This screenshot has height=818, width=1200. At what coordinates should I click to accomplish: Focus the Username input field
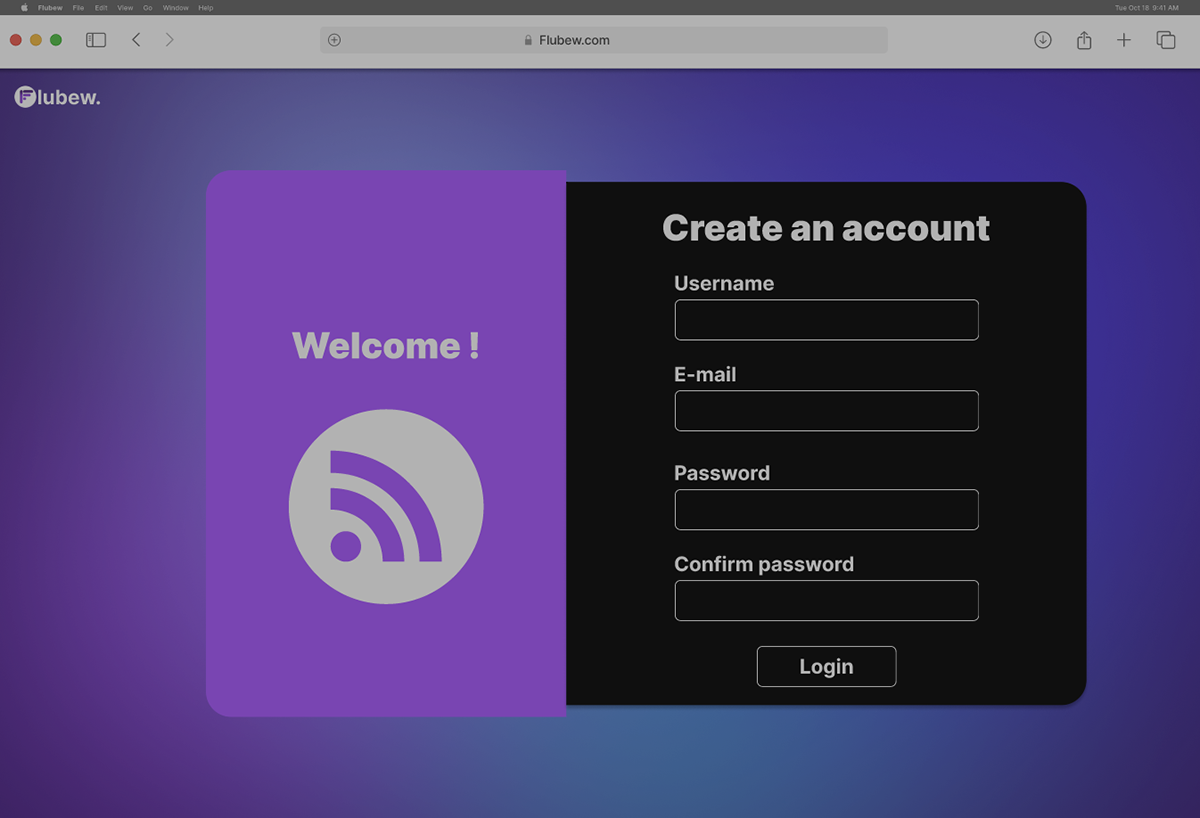pyautogui.click(x=826, y=320)
